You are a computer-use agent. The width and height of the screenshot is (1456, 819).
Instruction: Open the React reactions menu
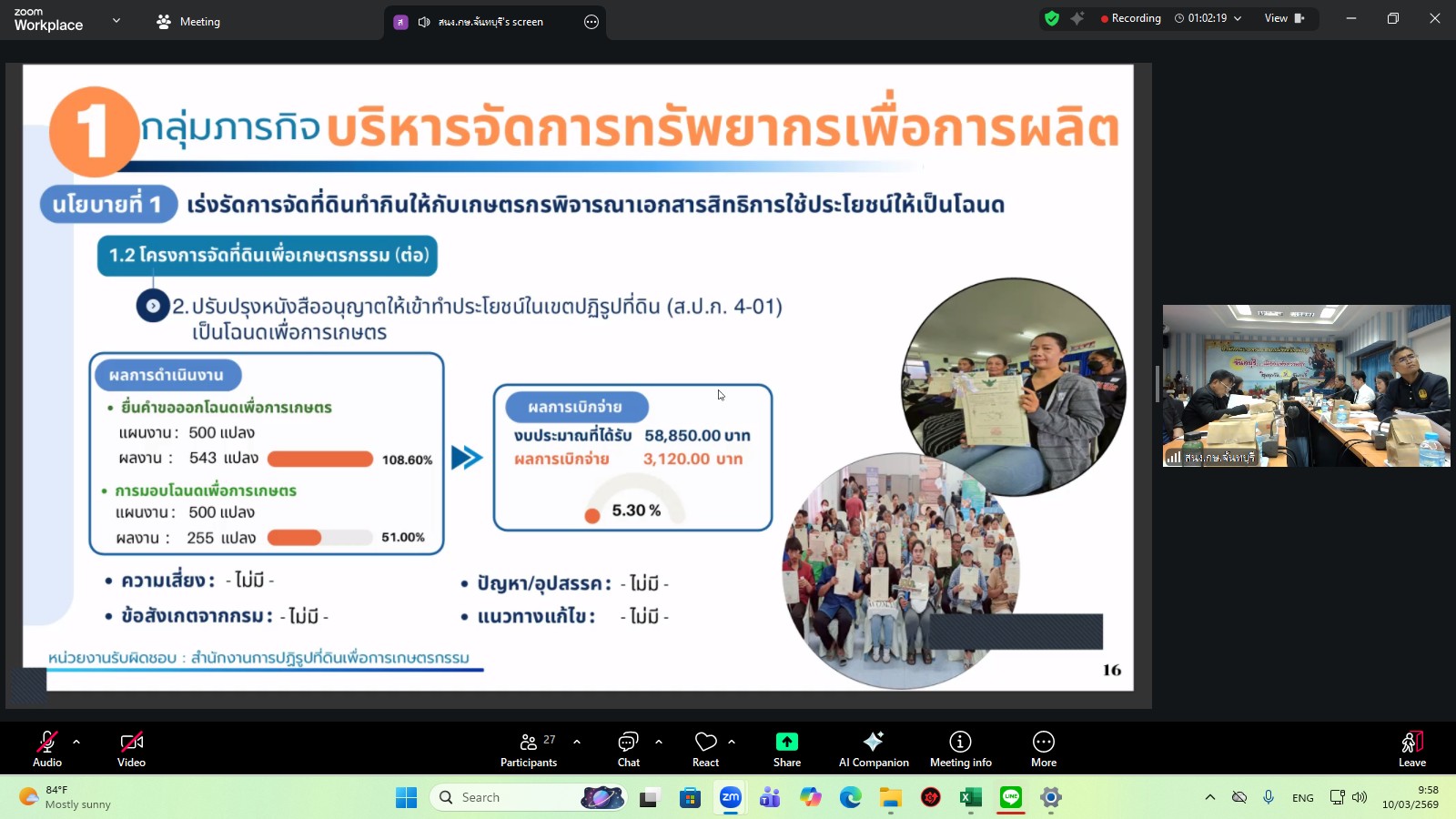click(705, 746)
